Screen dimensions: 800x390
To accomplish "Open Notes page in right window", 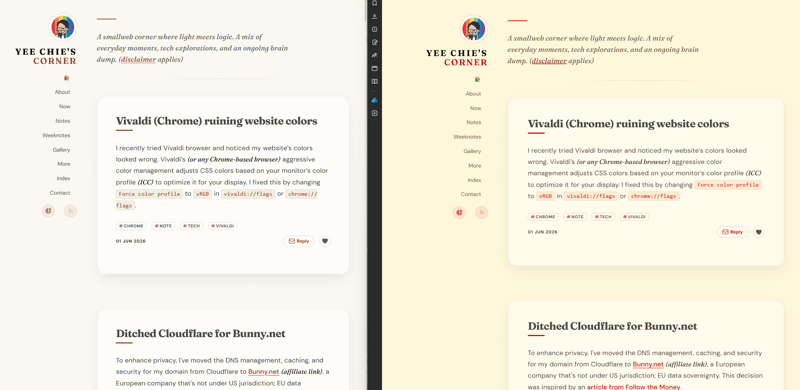I will point(474,123).
